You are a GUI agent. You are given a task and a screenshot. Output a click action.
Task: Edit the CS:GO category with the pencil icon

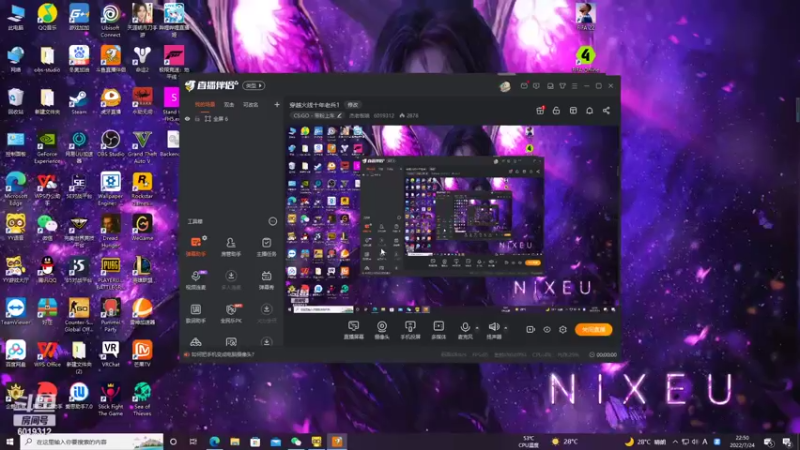339,116
